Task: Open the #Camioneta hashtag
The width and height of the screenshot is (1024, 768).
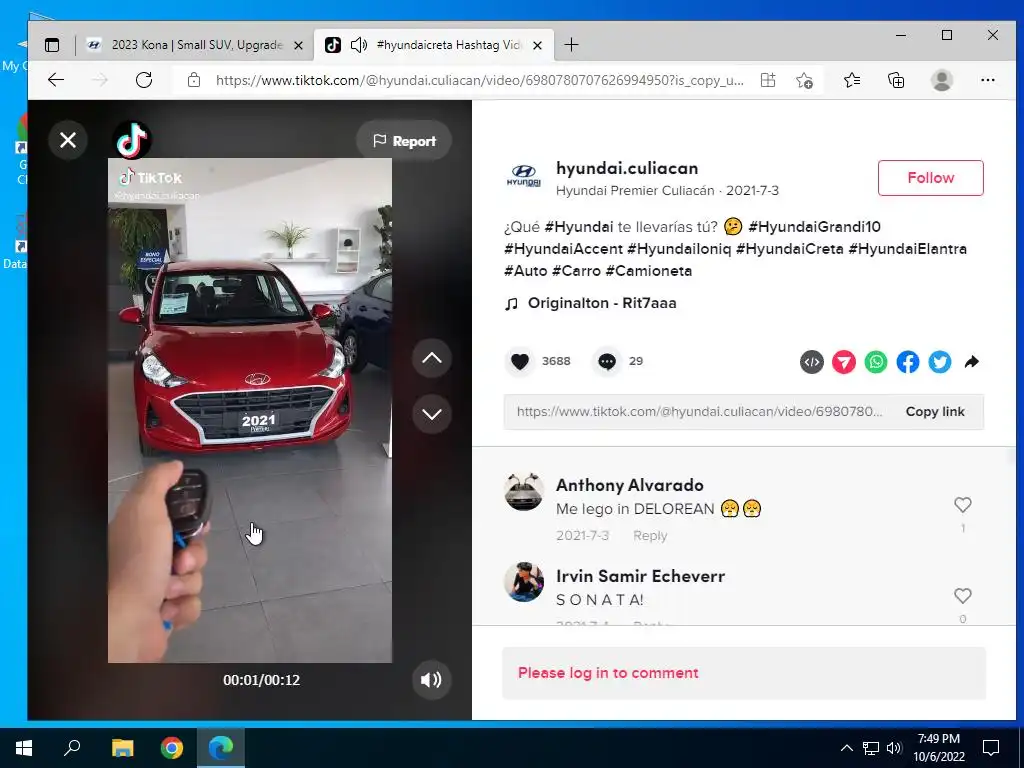Action: (x=648, y=270)
